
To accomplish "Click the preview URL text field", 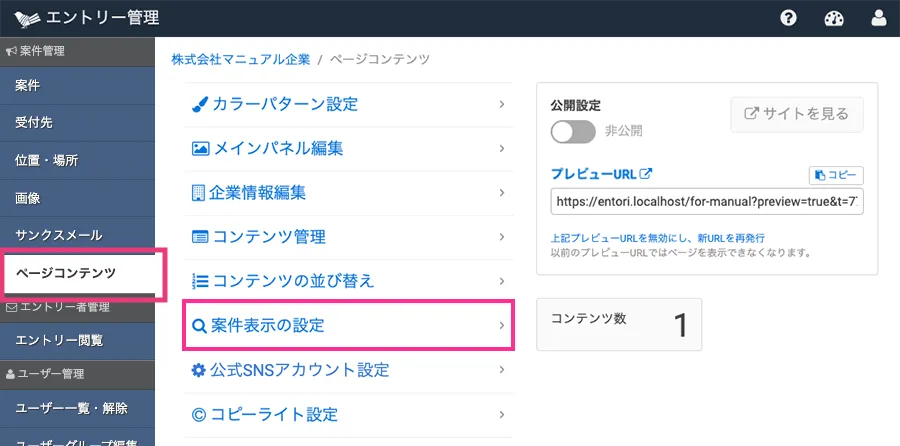I will point(707,201).
